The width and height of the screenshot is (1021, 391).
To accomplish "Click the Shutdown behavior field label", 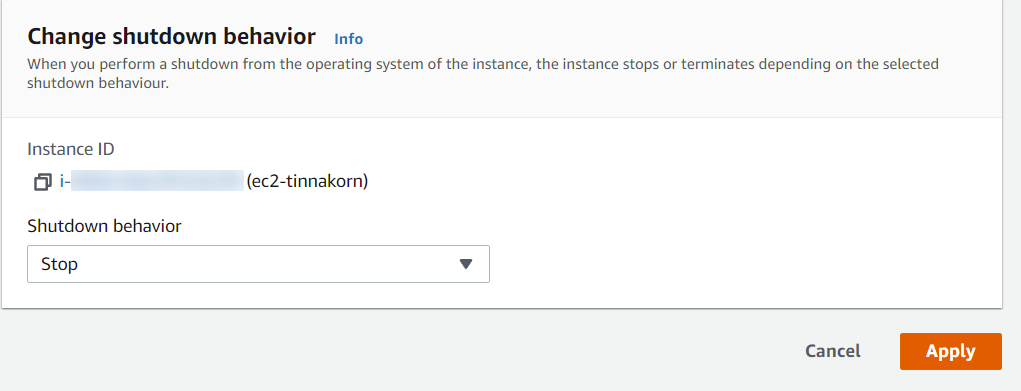I will 104,226.
